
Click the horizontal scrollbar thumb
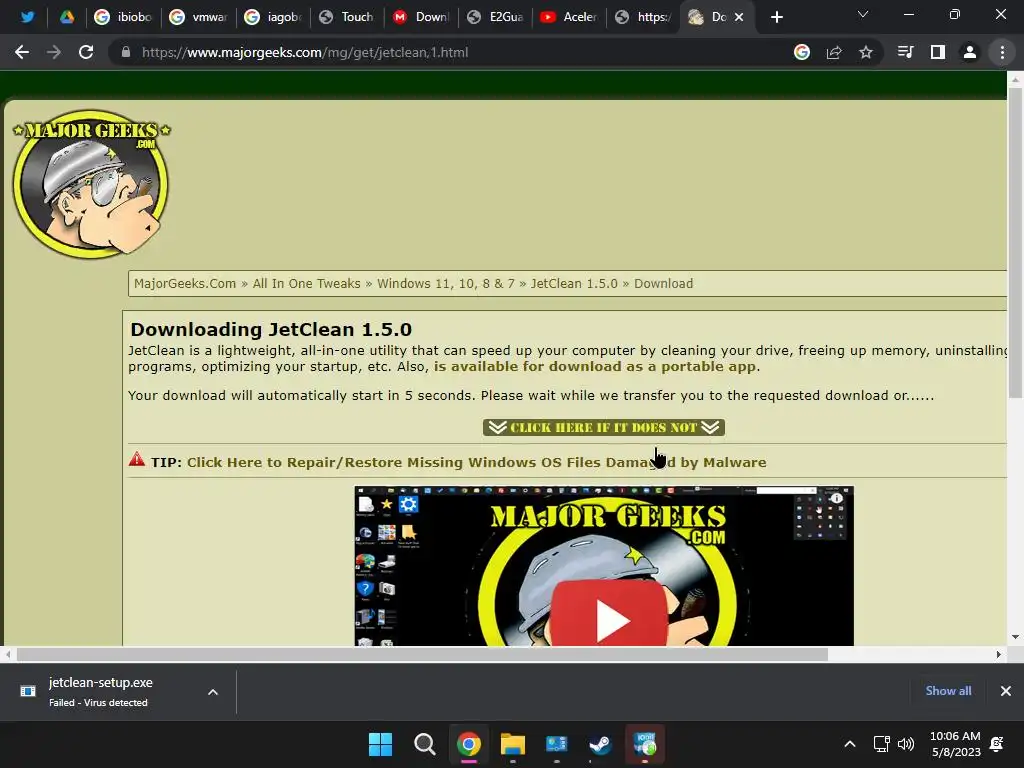coord(423,654)
